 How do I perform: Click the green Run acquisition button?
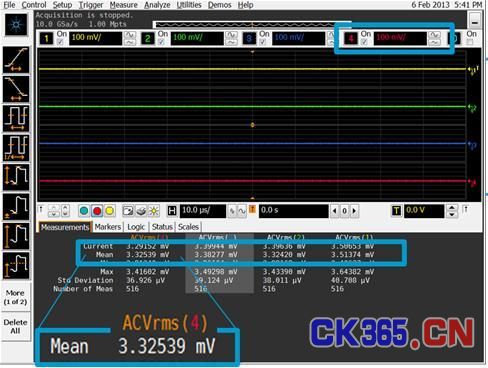pos(84,211)
